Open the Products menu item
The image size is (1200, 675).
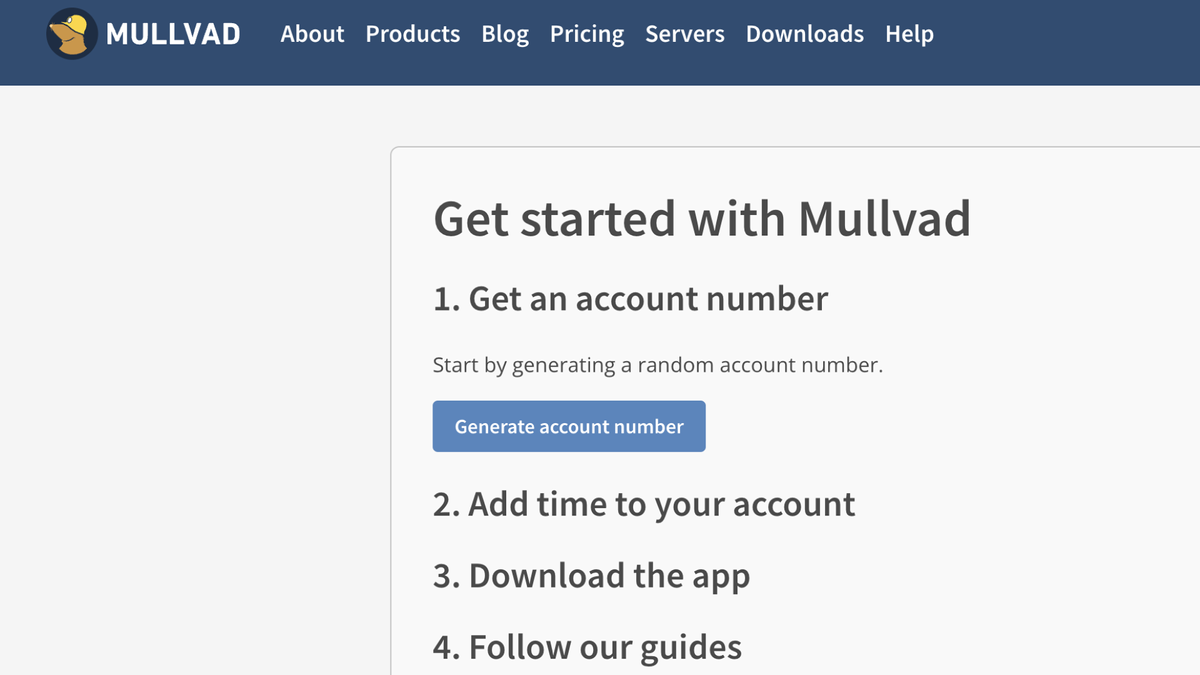(x=413, y=34)
